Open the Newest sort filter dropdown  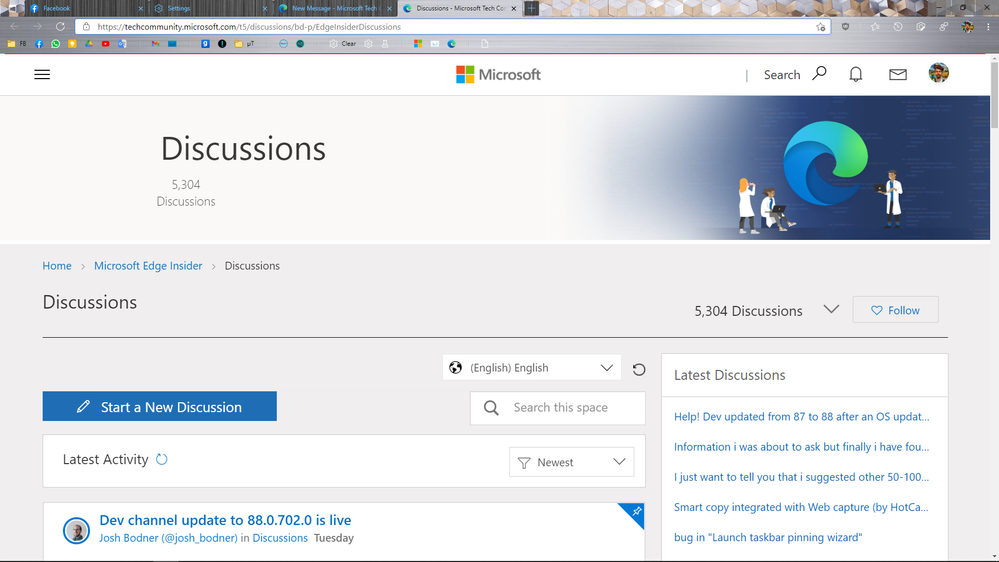[571, 462]
